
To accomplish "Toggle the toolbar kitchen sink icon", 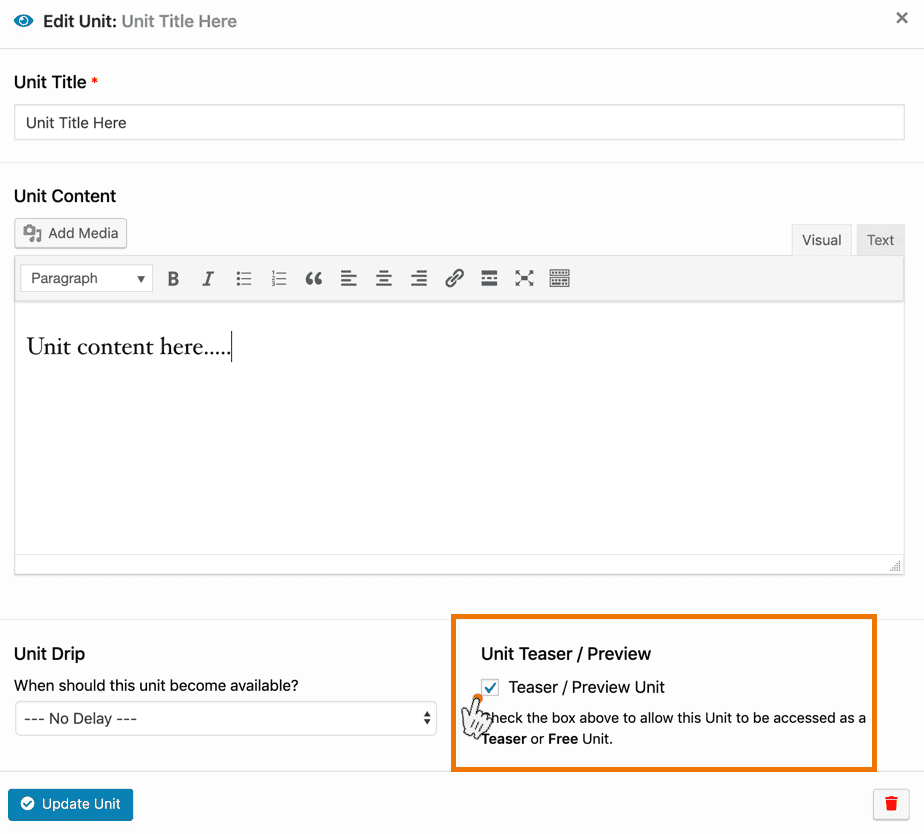I will pos(559,278).
